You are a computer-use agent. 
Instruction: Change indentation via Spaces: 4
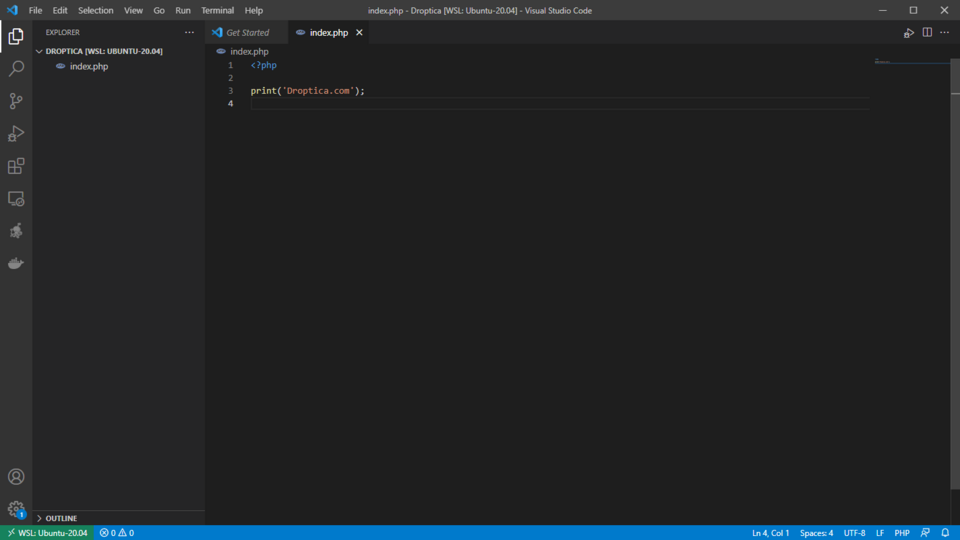pyautogui.click(x=816, y=533)
